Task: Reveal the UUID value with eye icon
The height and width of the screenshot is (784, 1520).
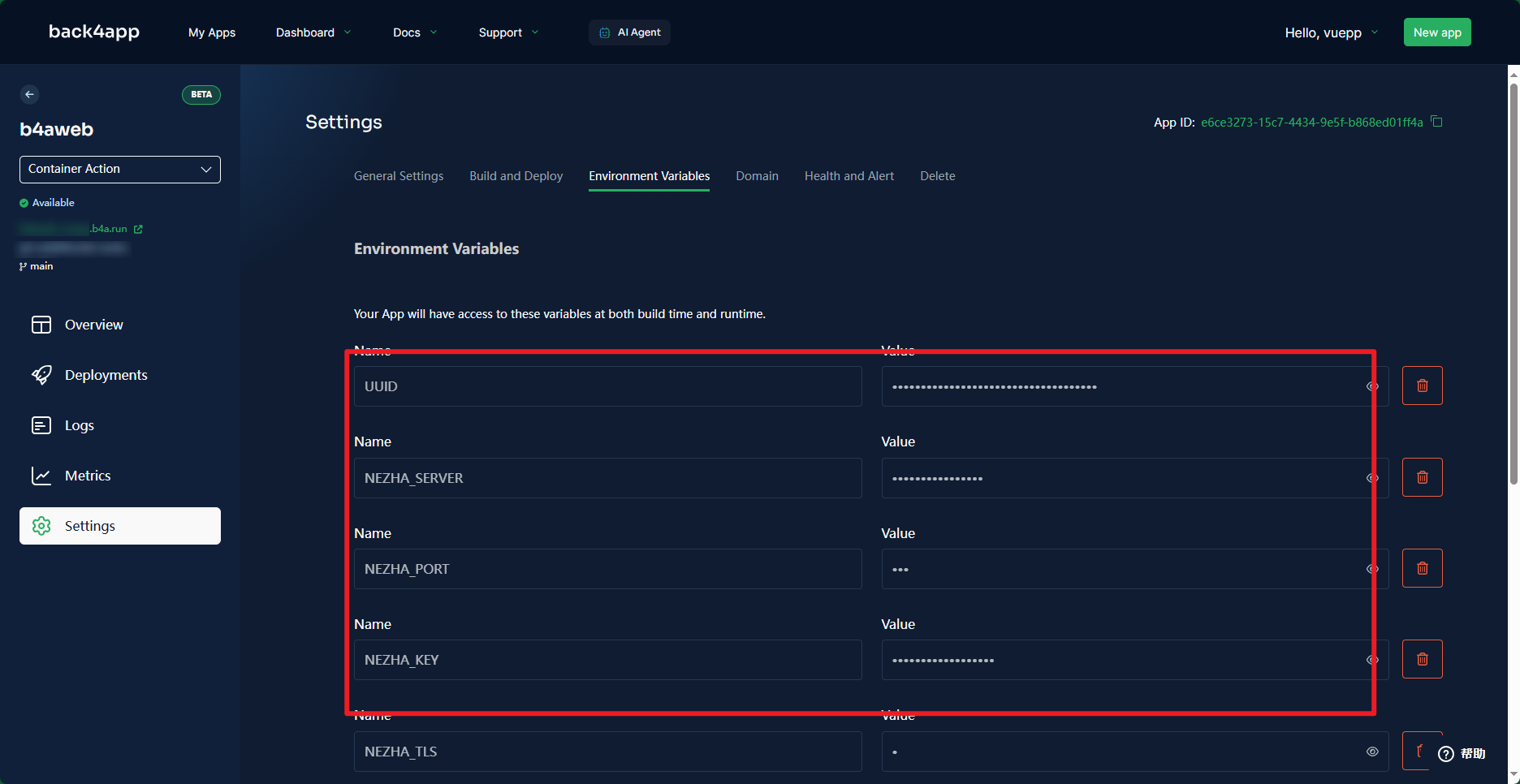Action: (x=1372, y=386)
